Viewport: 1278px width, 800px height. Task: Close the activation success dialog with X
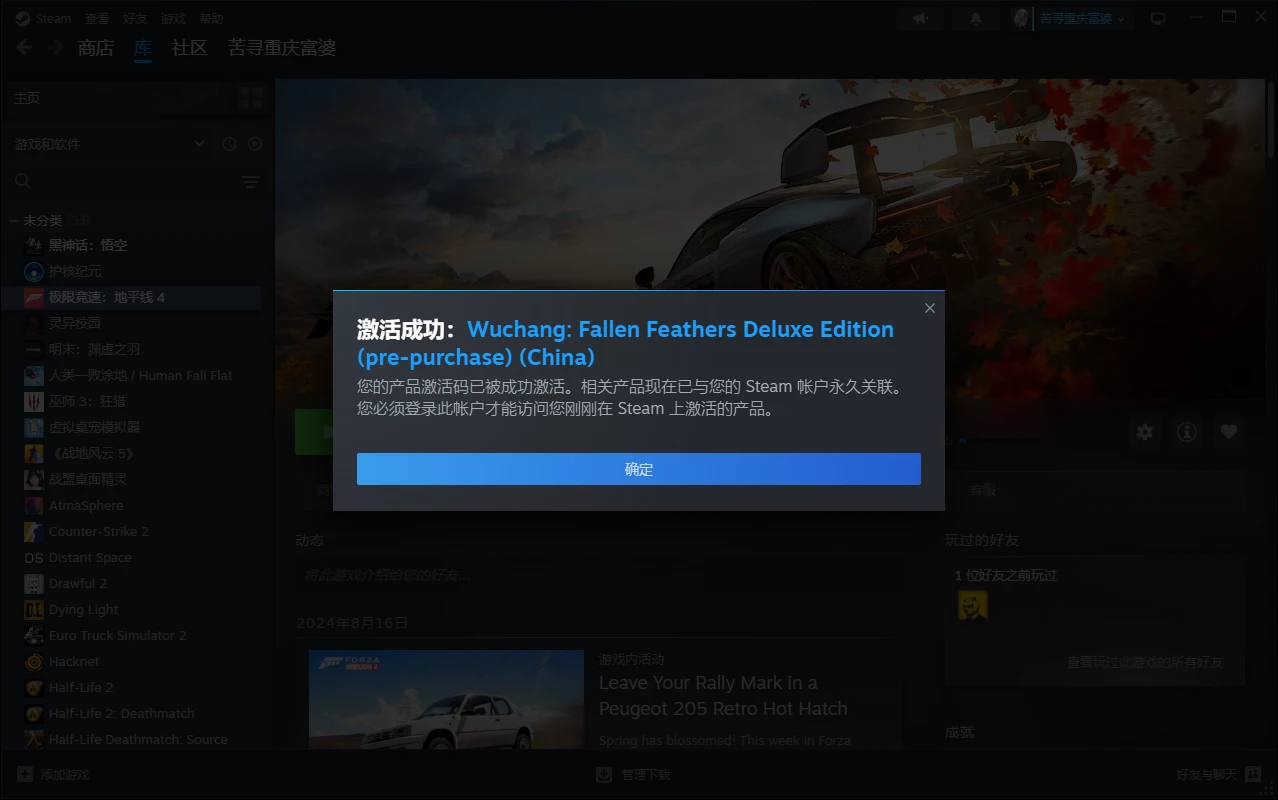(929, 308)
